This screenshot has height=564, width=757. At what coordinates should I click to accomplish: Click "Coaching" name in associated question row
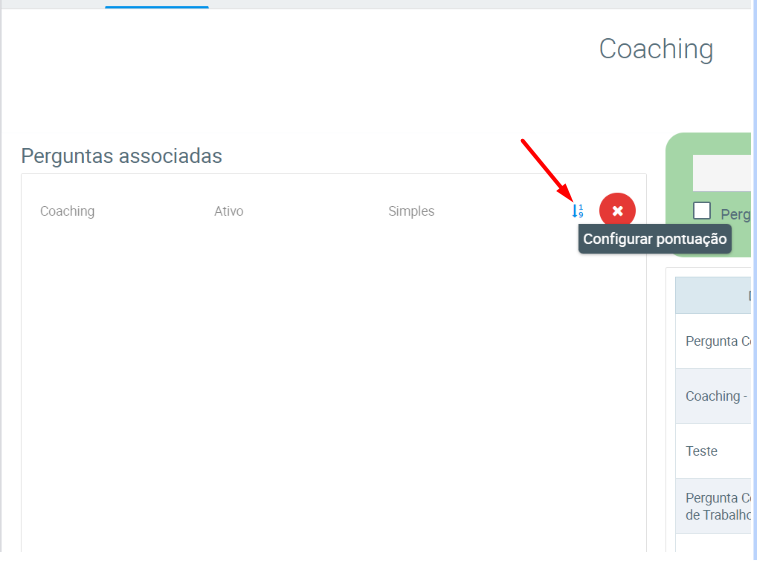(x=67, y=211)
